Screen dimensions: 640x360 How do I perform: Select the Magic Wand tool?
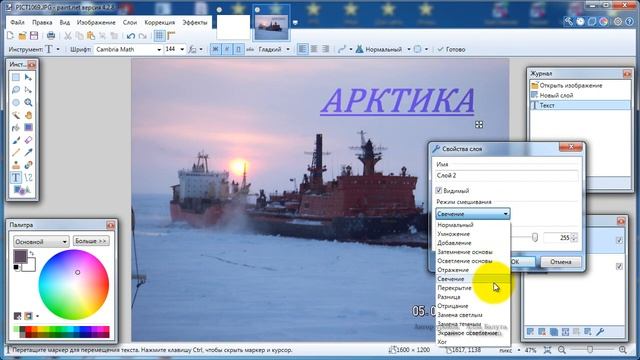pos(16,115)
